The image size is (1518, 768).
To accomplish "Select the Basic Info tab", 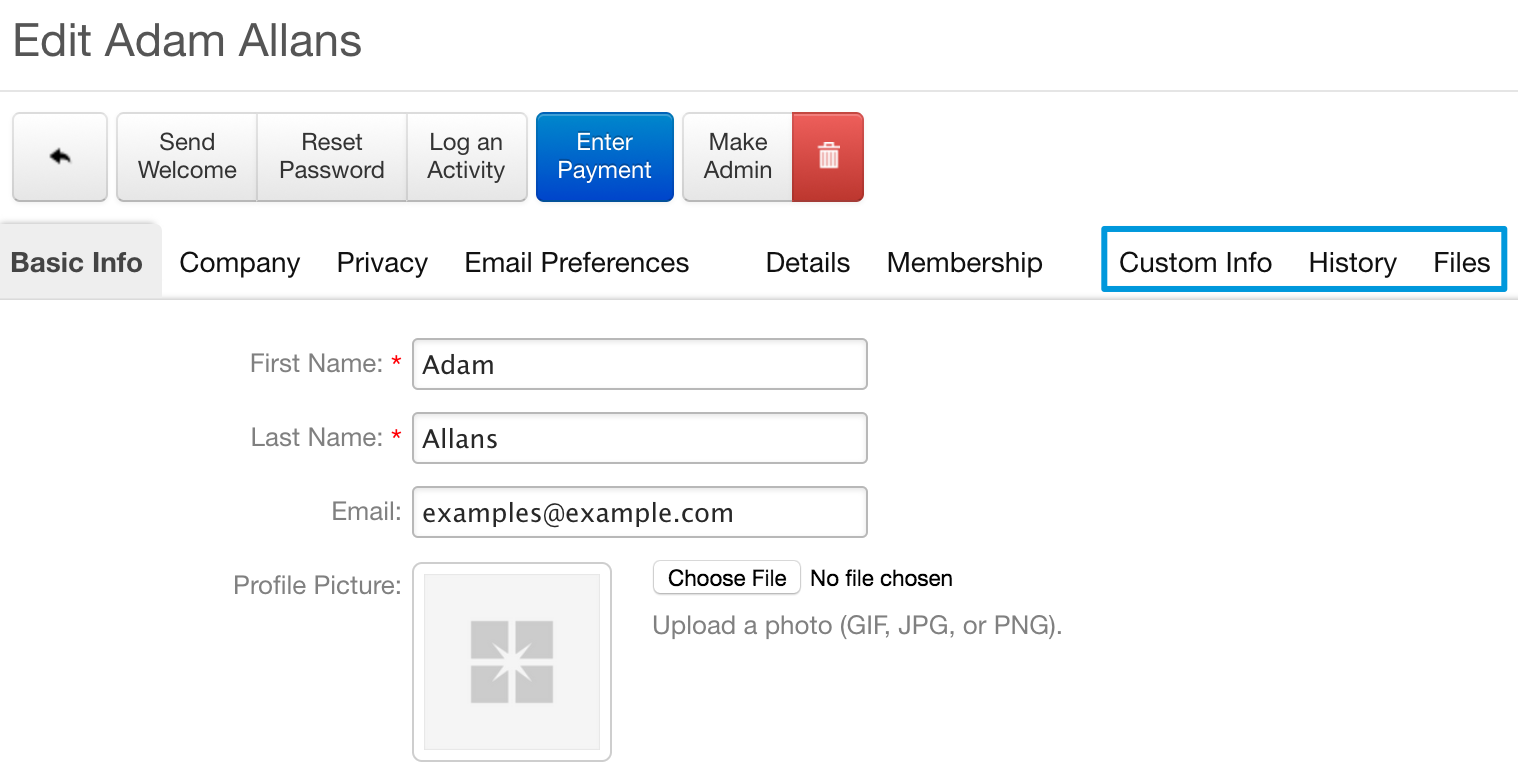I will (x=77, y=263).
